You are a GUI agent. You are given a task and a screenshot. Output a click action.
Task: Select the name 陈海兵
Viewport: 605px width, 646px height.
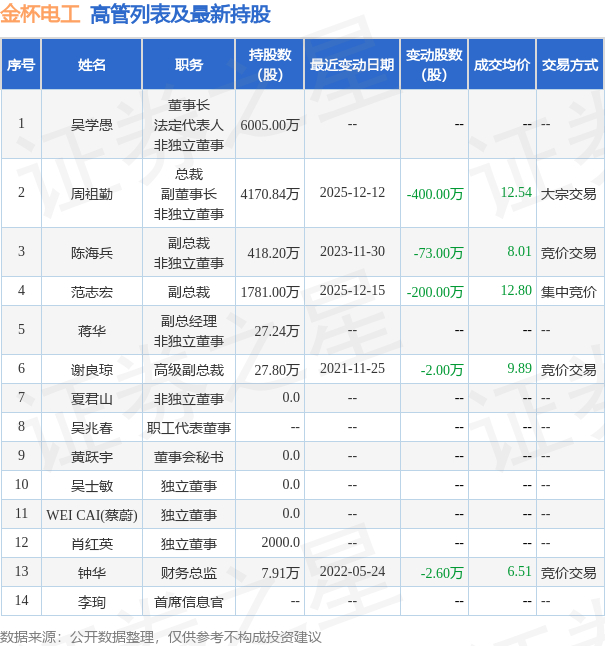coord(91,252)
